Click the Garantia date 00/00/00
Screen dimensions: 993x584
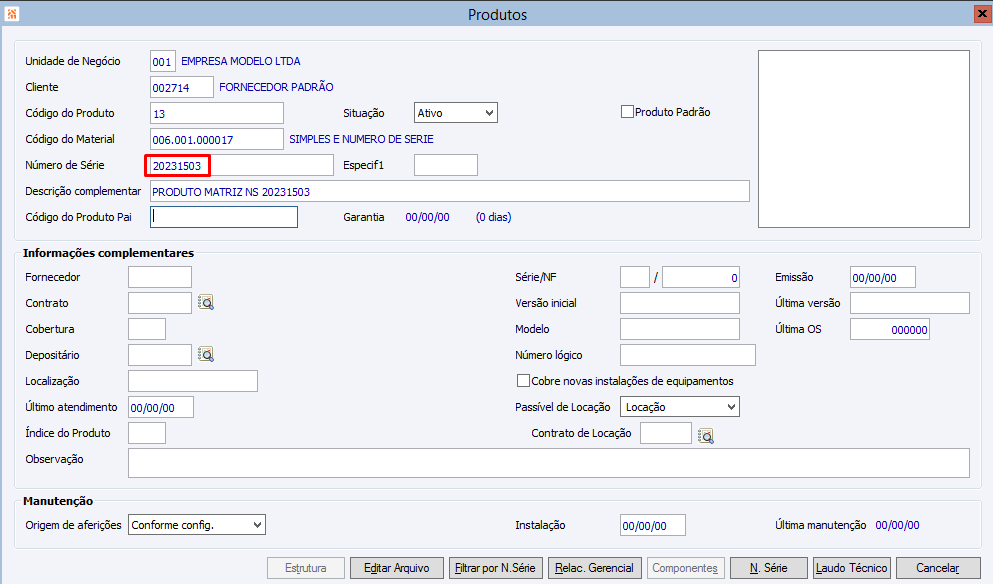point(427,217)
